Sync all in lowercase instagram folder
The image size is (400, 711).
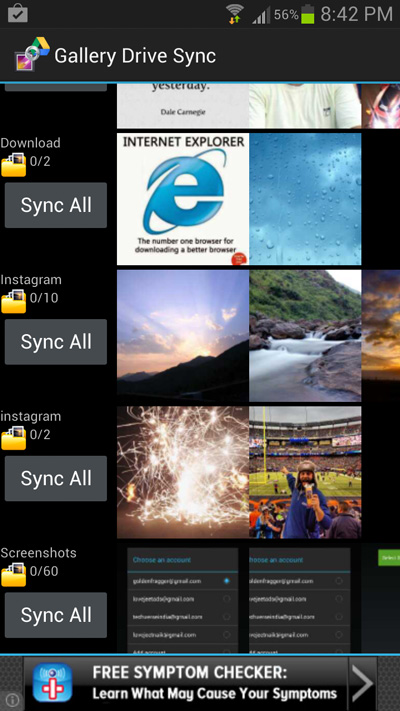click(x=56, y=478)
